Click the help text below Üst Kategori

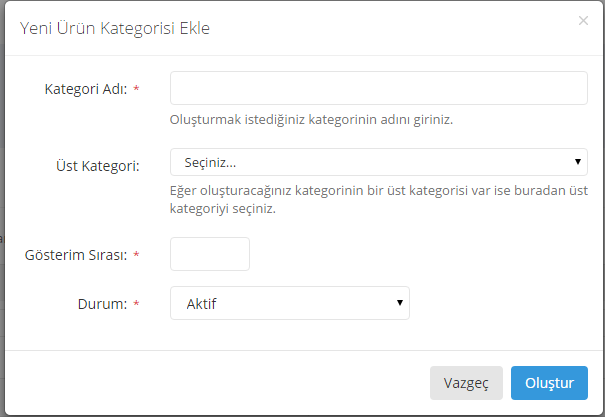tap(378, 200)
